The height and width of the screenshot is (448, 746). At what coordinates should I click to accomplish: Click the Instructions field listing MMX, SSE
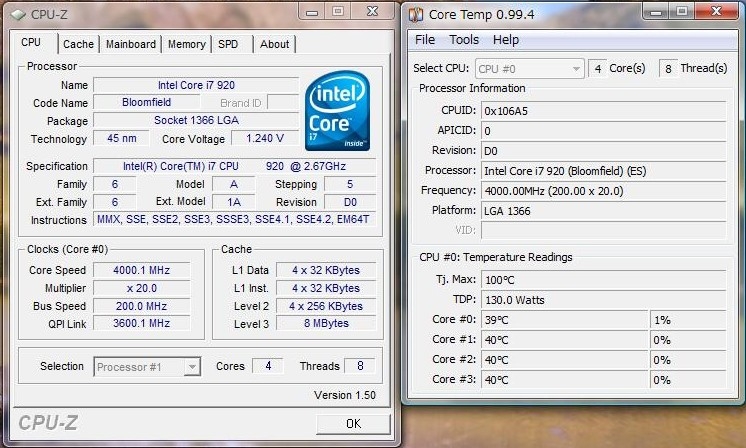coord(235,219)
